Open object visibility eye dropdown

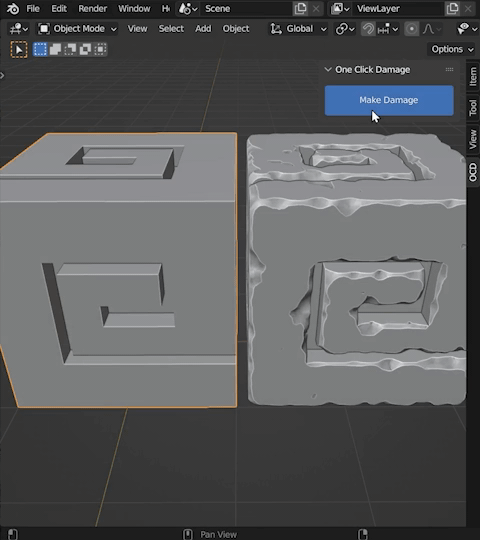point(467,29)
